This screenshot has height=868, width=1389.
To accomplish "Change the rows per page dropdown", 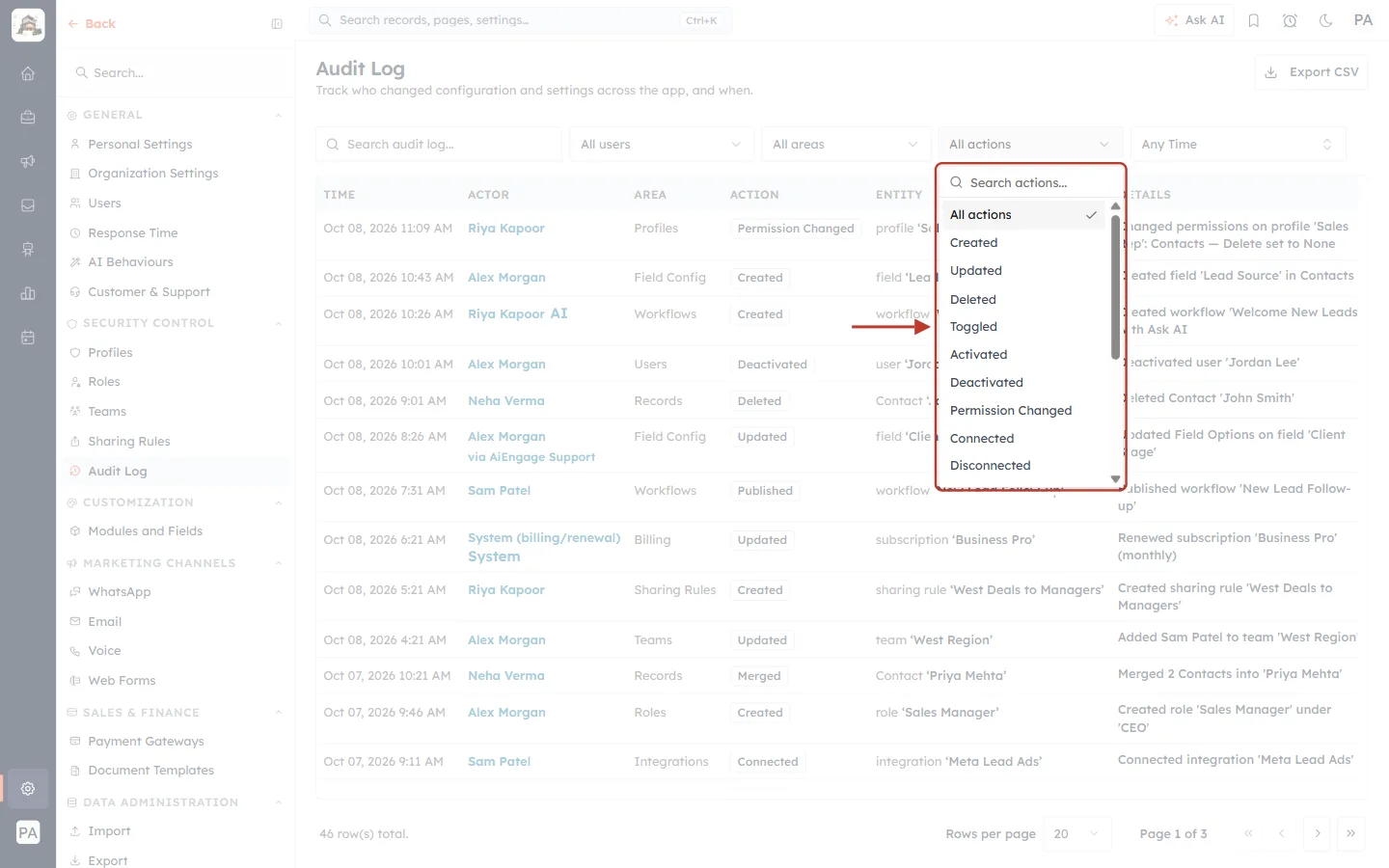I will pyautogui.click(x=1077, y=833).
